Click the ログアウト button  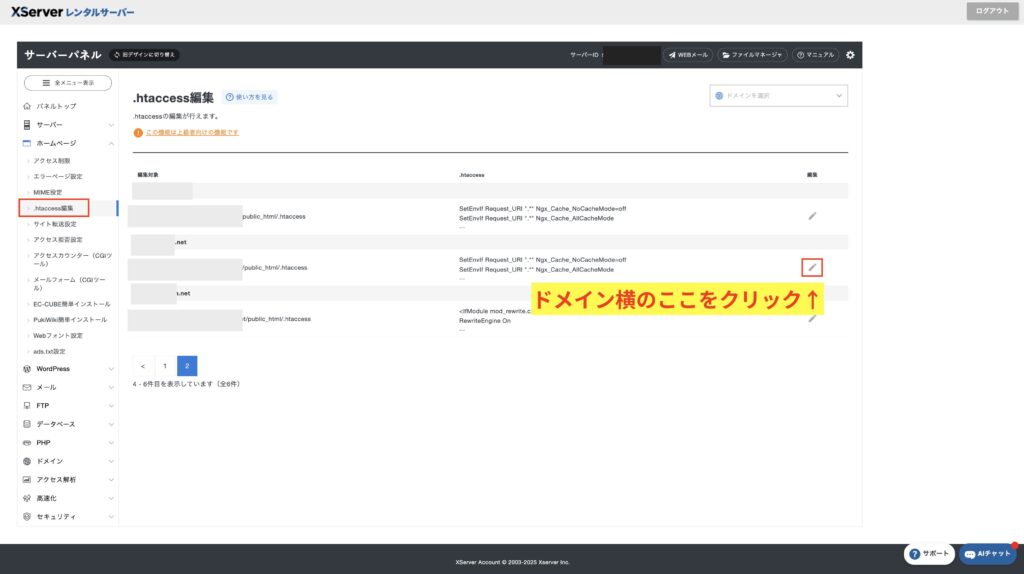pos(991,11)
